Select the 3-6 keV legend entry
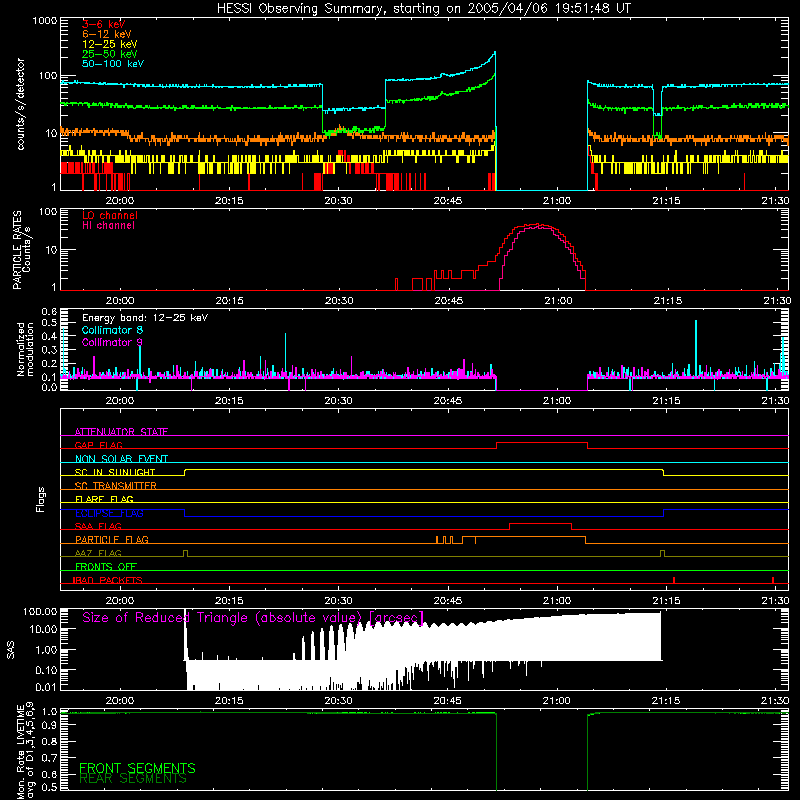 pyautogui.click(x=104, y=24)
